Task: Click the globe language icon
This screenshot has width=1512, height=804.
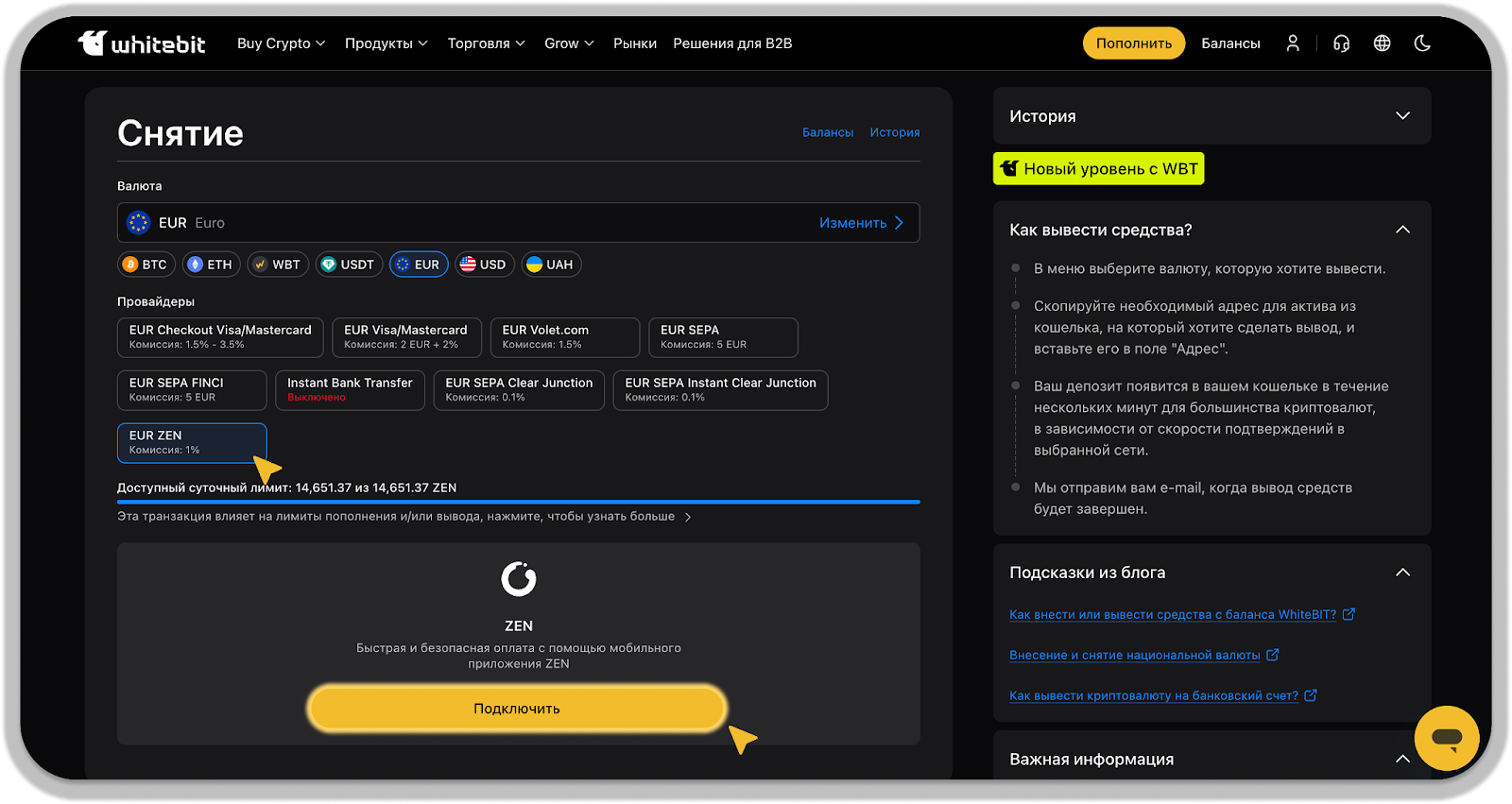Action: (x=1382, y=43)
